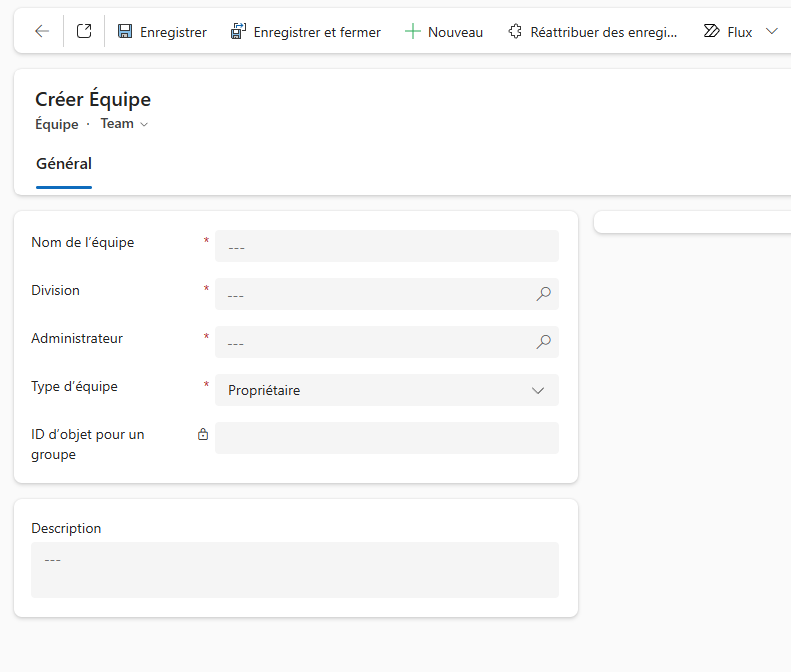Click the magnifier icon in the Administrateur field

pos(543,342)
